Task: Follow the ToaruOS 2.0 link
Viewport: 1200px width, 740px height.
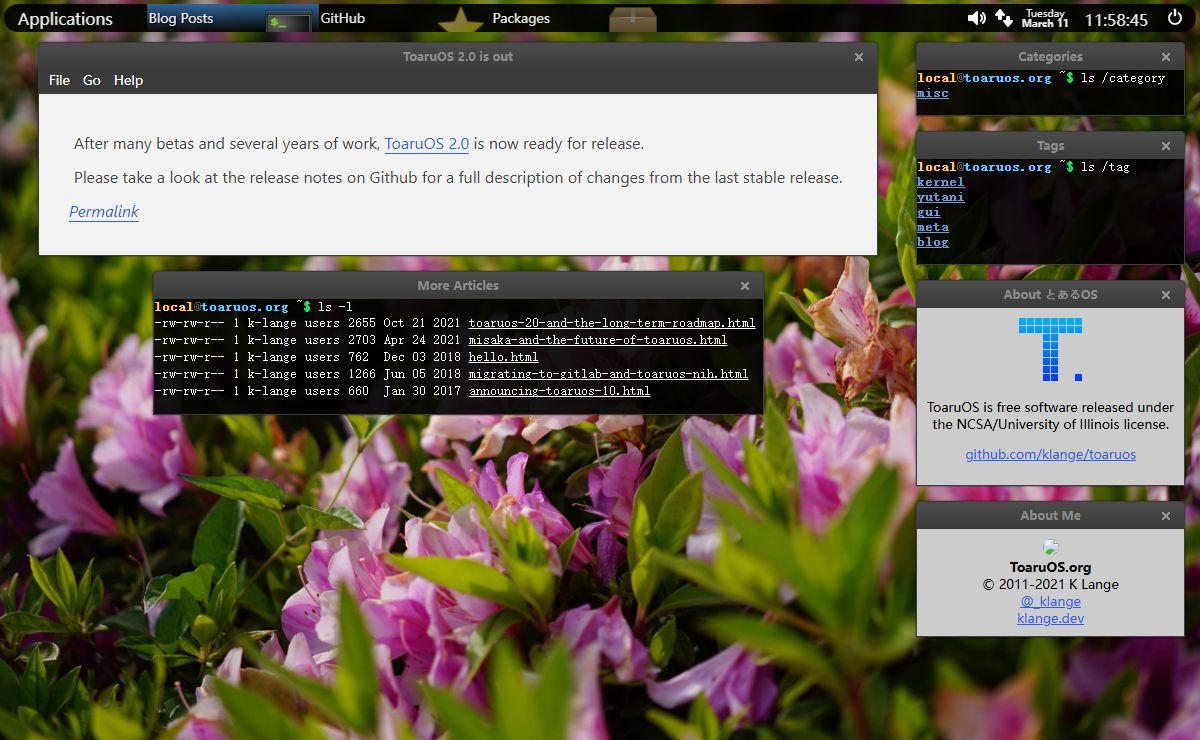Action: pyautogui.click(x=427, y=144)
